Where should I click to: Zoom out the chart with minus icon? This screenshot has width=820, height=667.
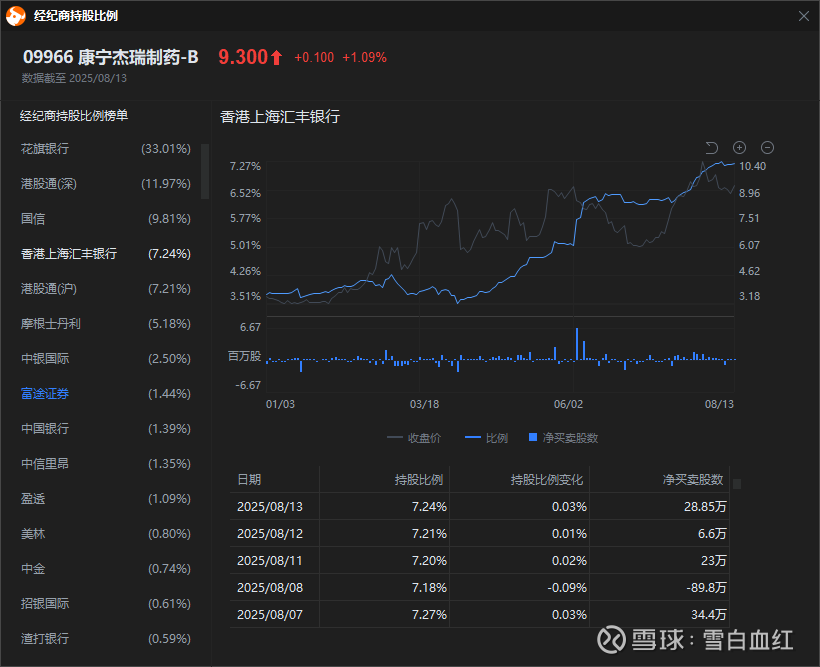[x=767, y=148]
